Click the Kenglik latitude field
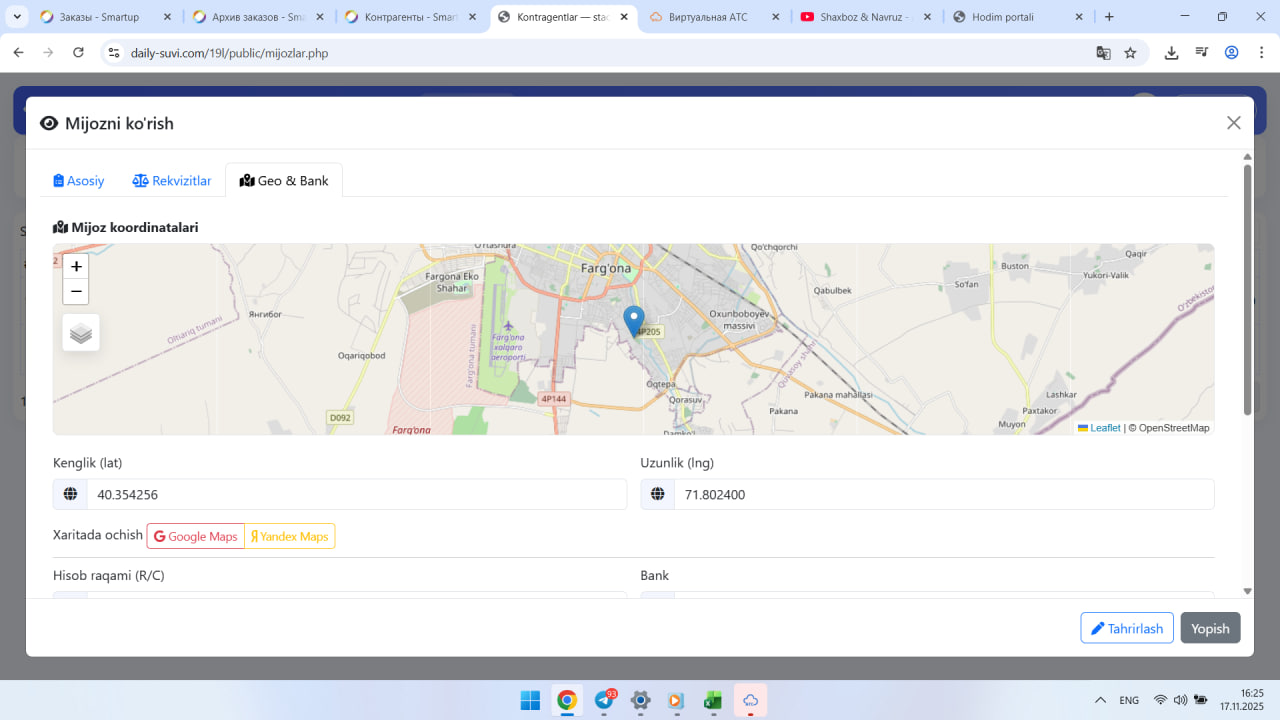This screenshot has width=1280, height=720. pos(356,494)
